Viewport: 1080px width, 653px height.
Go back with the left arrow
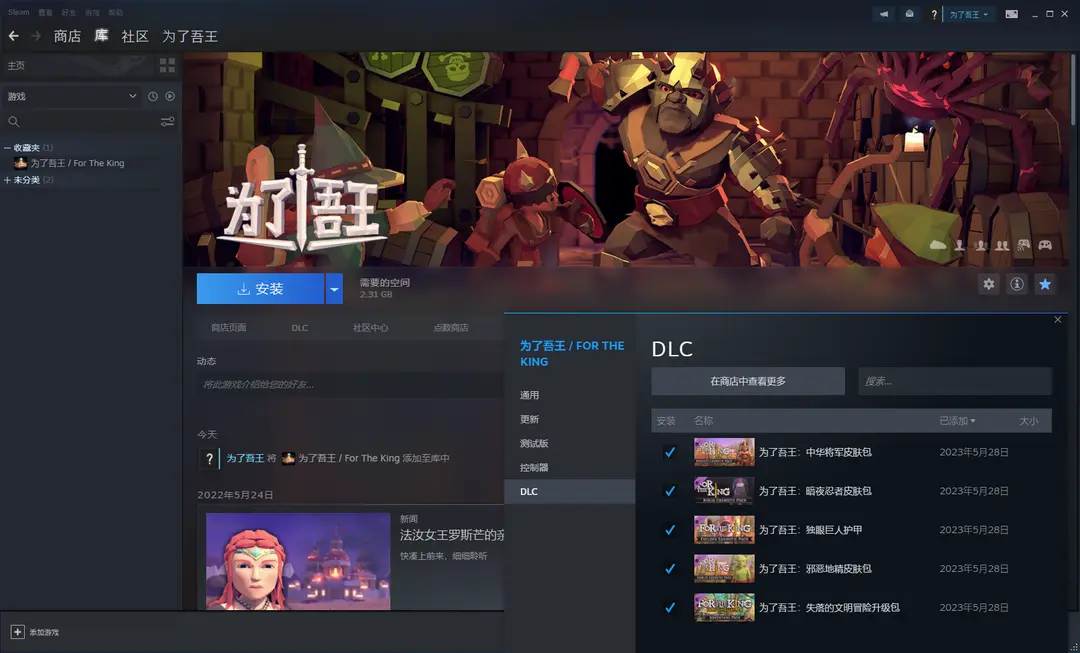coord(14,36)
